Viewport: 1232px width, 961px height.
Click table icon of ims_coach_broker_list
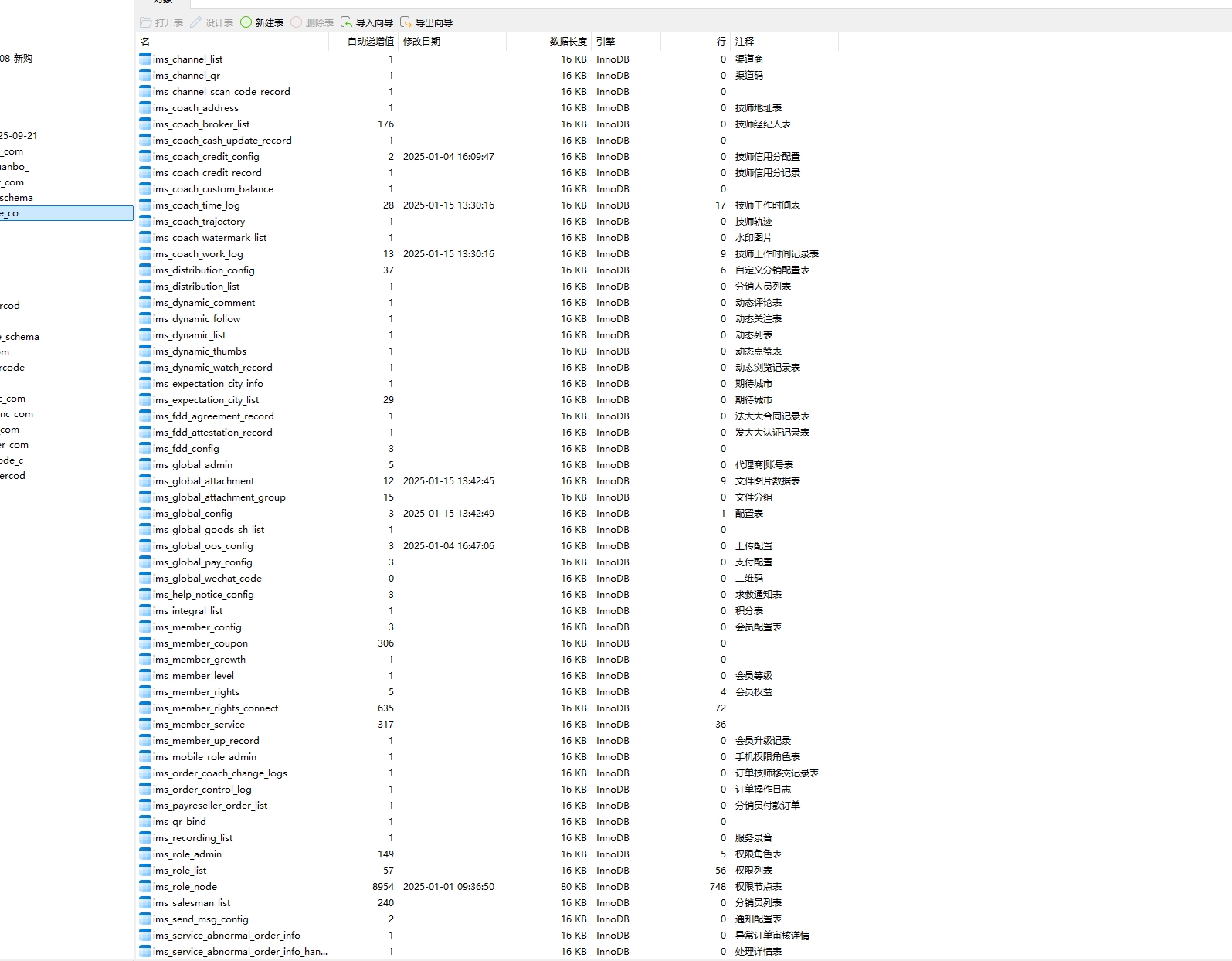tap(145, 124)
